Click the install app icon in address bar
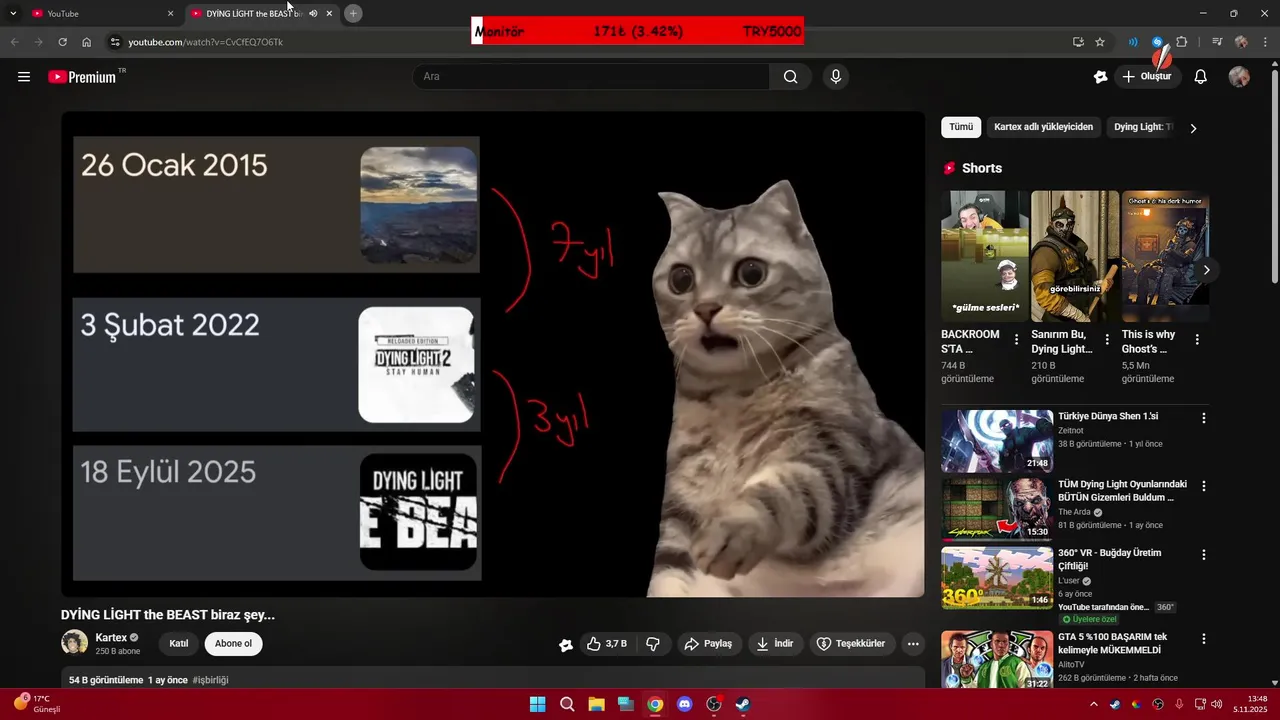Image resolution: width=1280 pixels, height=720 pixels. click(x=1078, y=42)
